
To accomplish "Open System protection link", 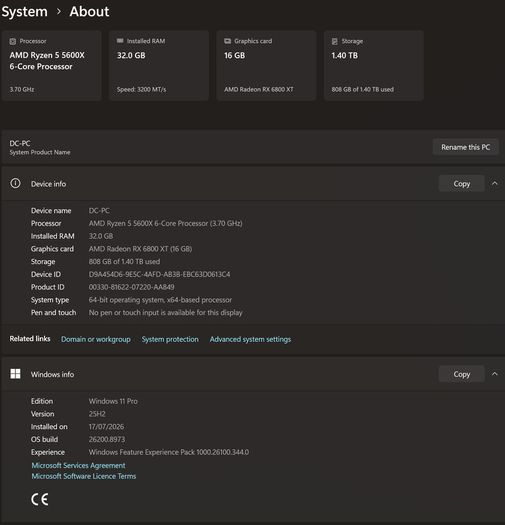I will pyautogui.click(x=170, y=339).
